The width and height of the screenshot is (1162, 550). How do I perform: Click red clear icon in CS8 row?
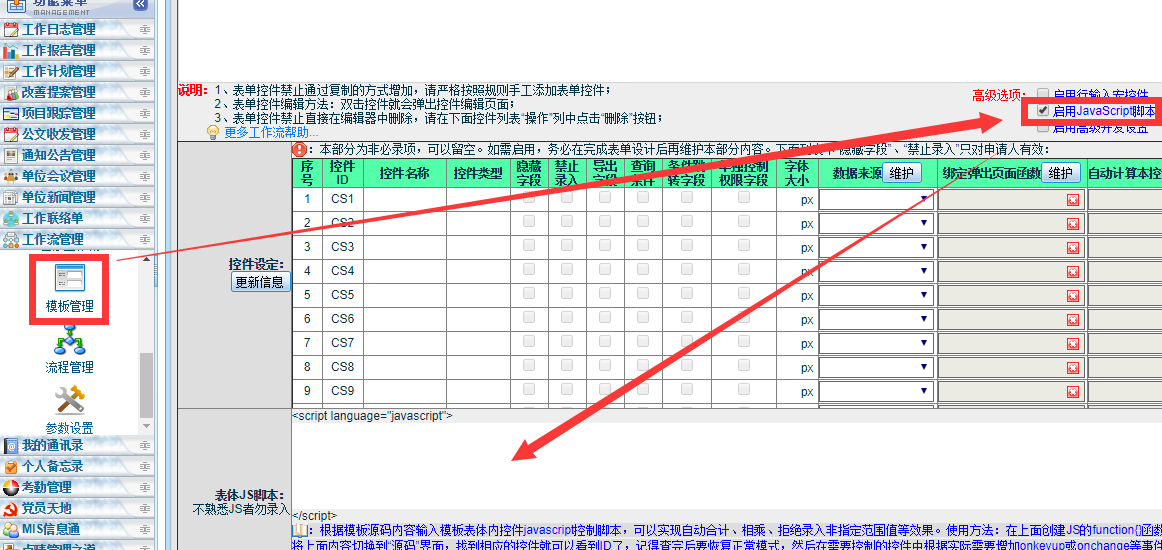1073,367
